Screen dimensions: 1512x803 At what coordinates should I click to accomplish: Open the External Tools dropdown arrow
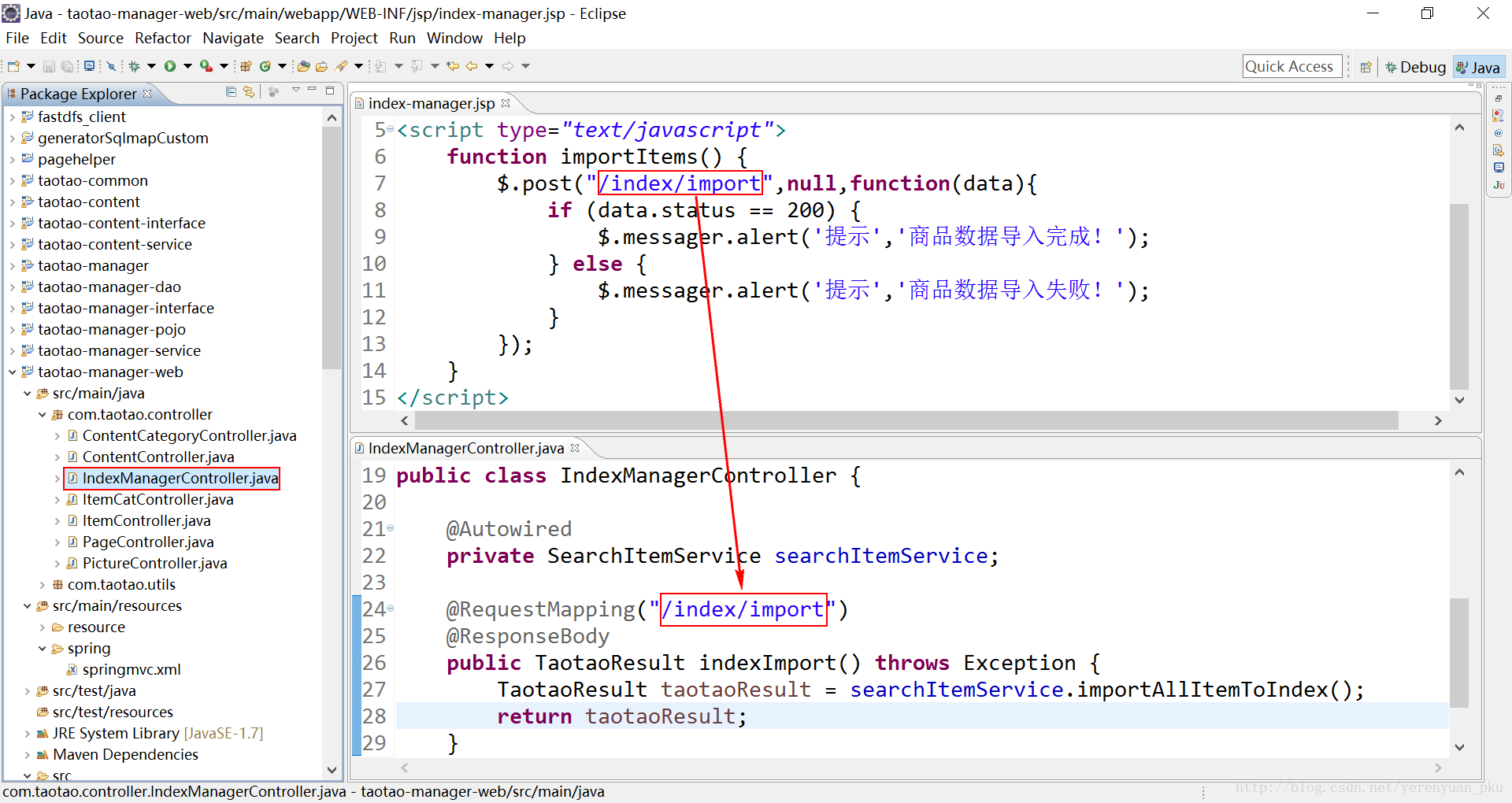click(x=224, y=66)
